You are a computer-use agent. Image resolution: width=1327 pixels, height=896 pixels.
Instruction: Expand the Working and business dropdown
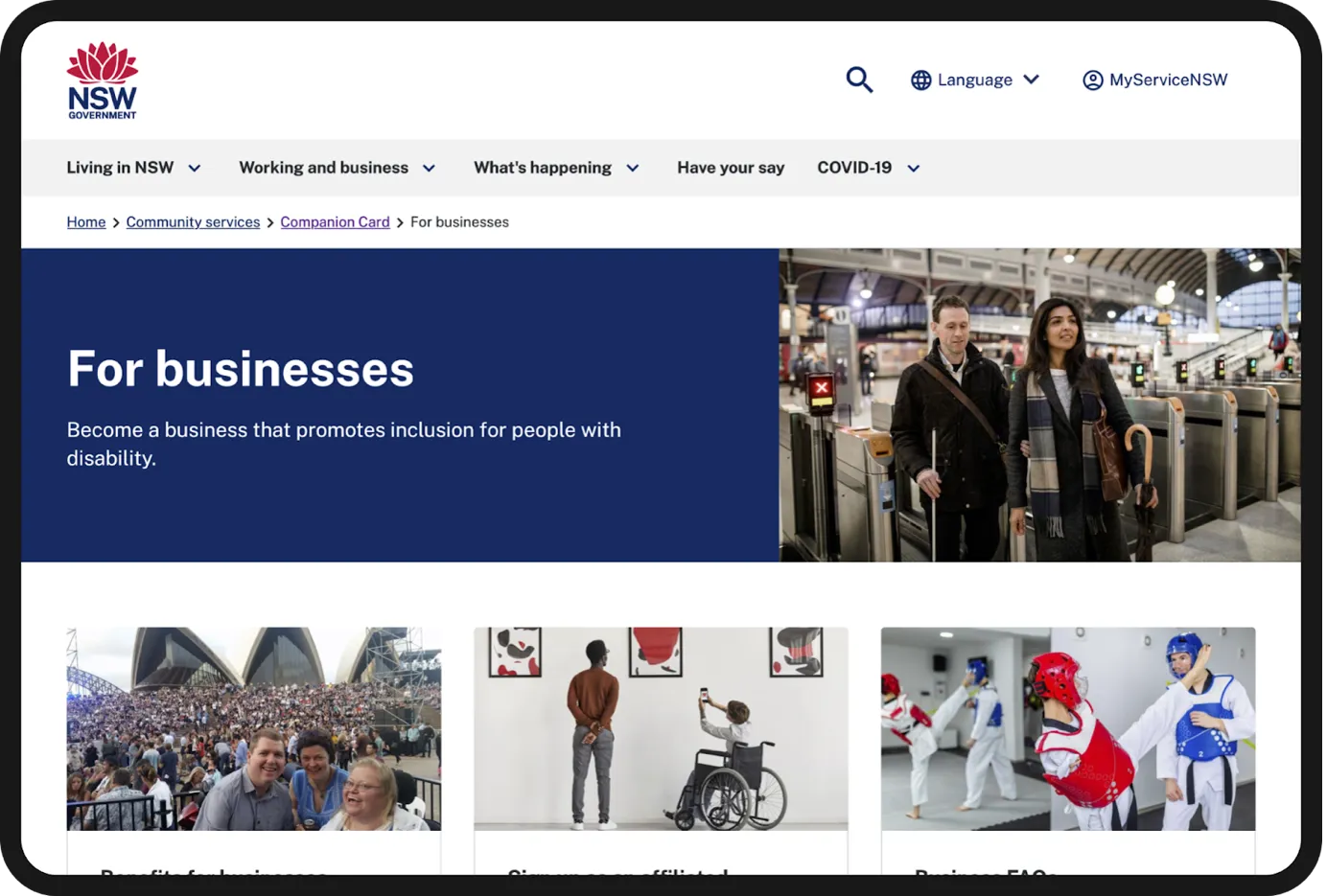[x=338, y=167]
